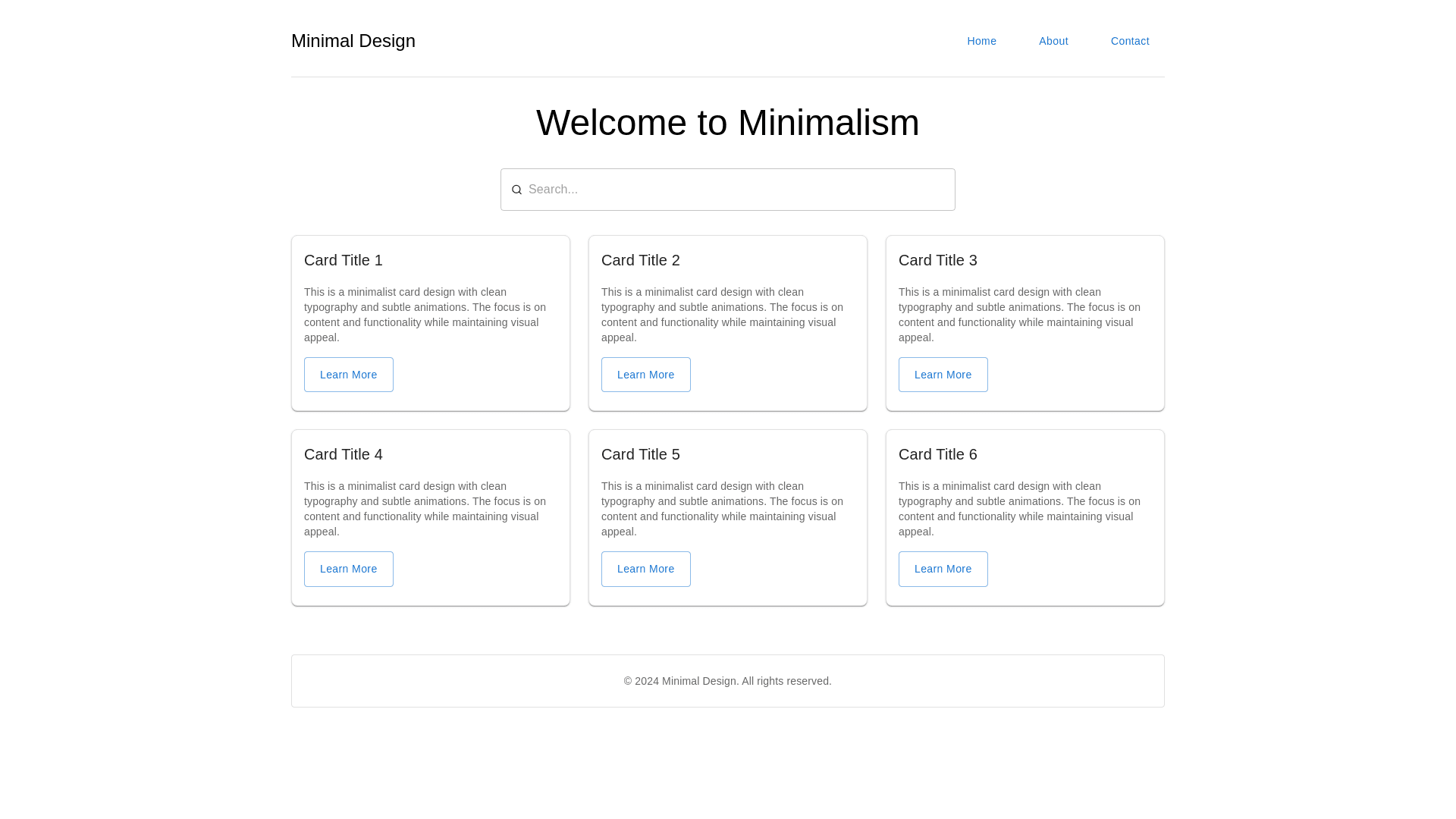Select the Card Title 1 heading
This screenshot has height=819, width=1456.
pos(344,260)
